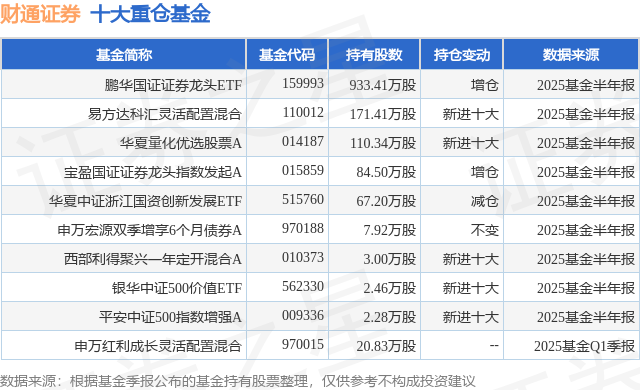640x390 pixels.
Task: Click fund code 970188
Action: (302, 228)
